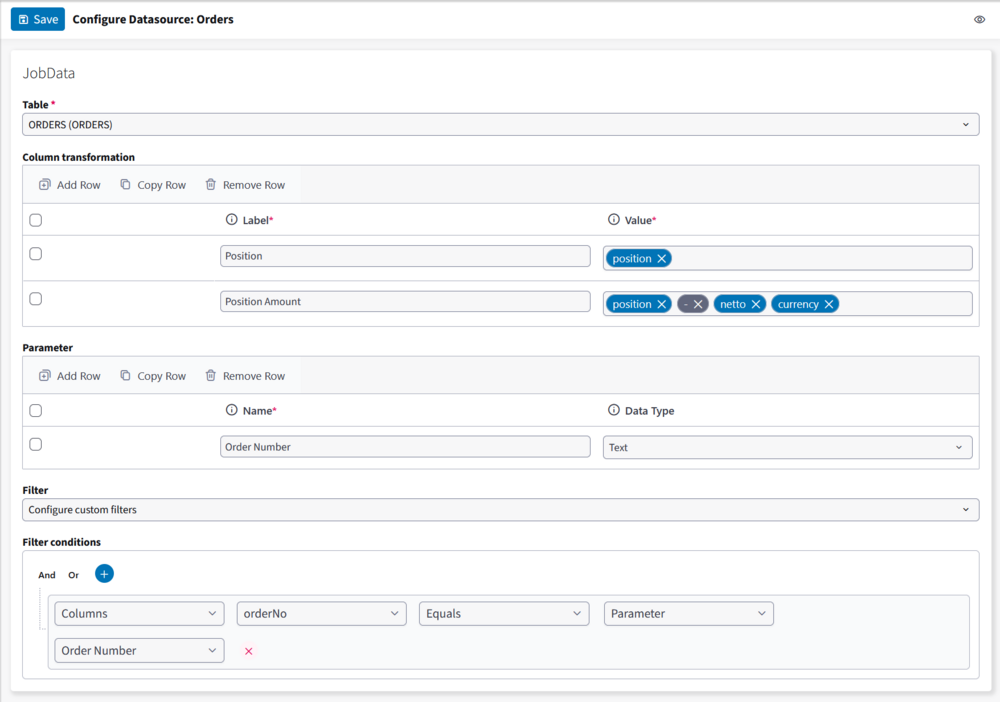The image size is (1000, 702).
Task: Select the Or condition operator
Action: (x=73, y=575)
